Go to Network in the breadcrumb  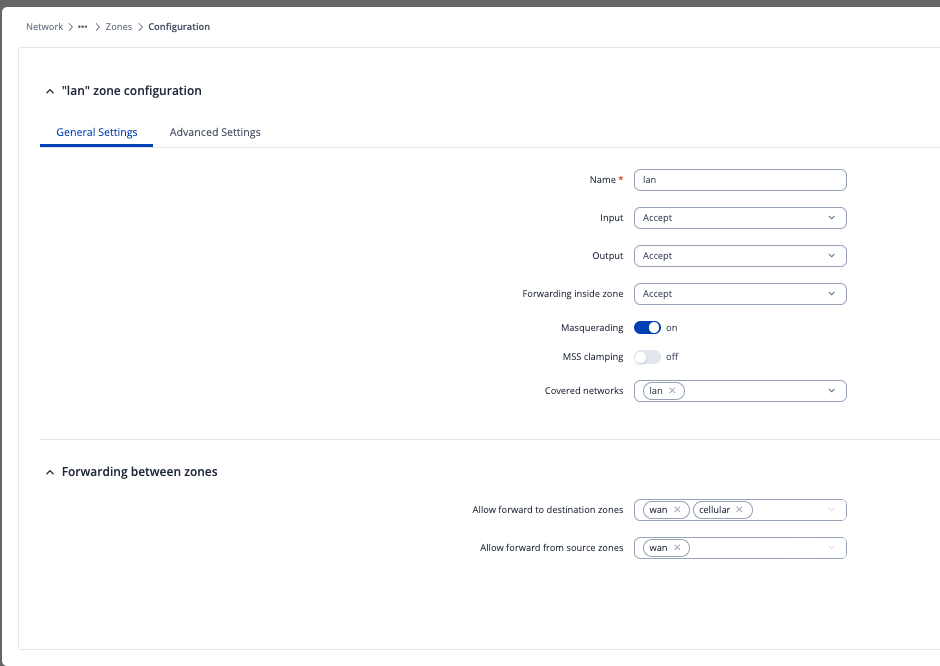coord(44,27)
